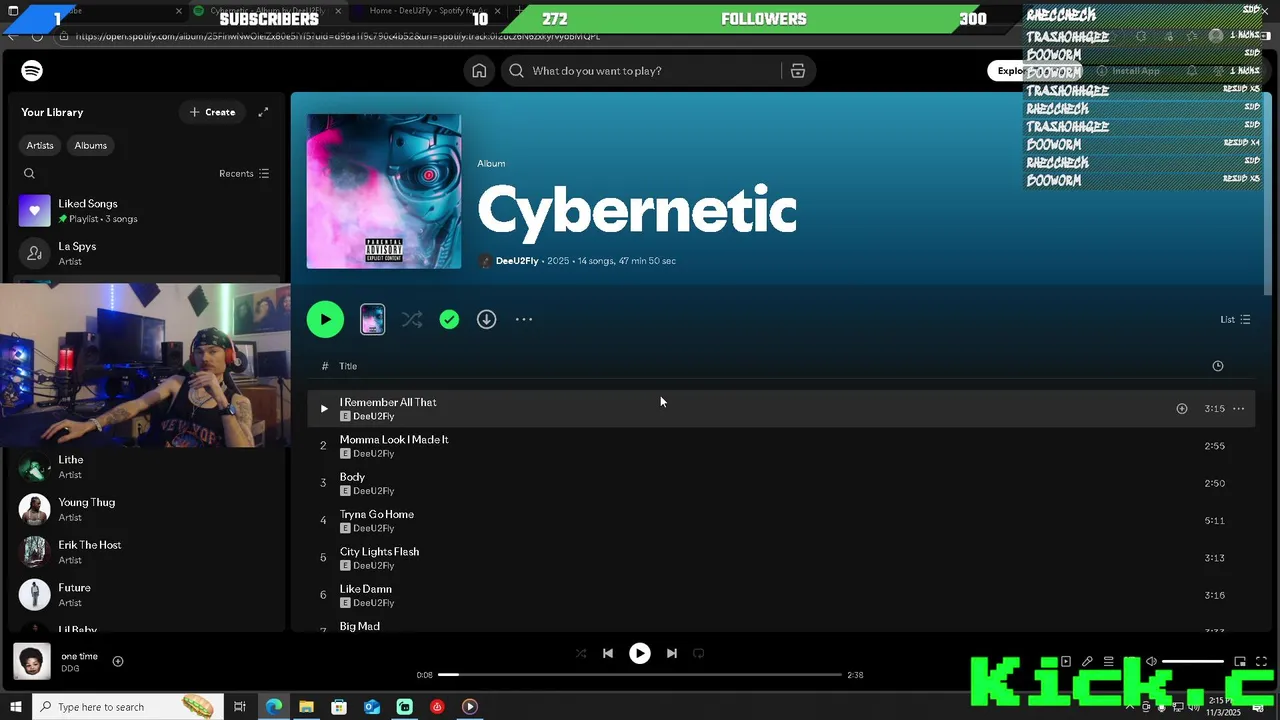Filter library by Artists

40,145
